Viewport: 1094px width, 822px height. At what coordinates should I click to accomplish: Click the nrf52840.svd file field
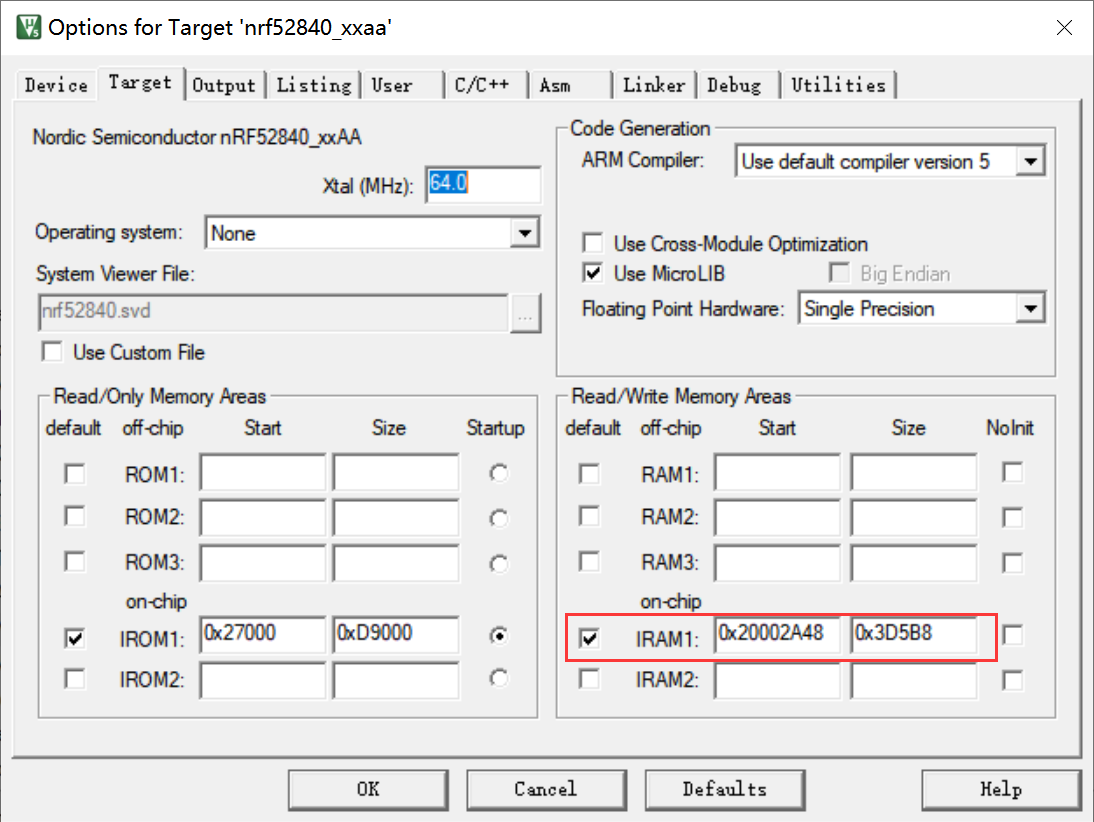[x=273, y=312]
